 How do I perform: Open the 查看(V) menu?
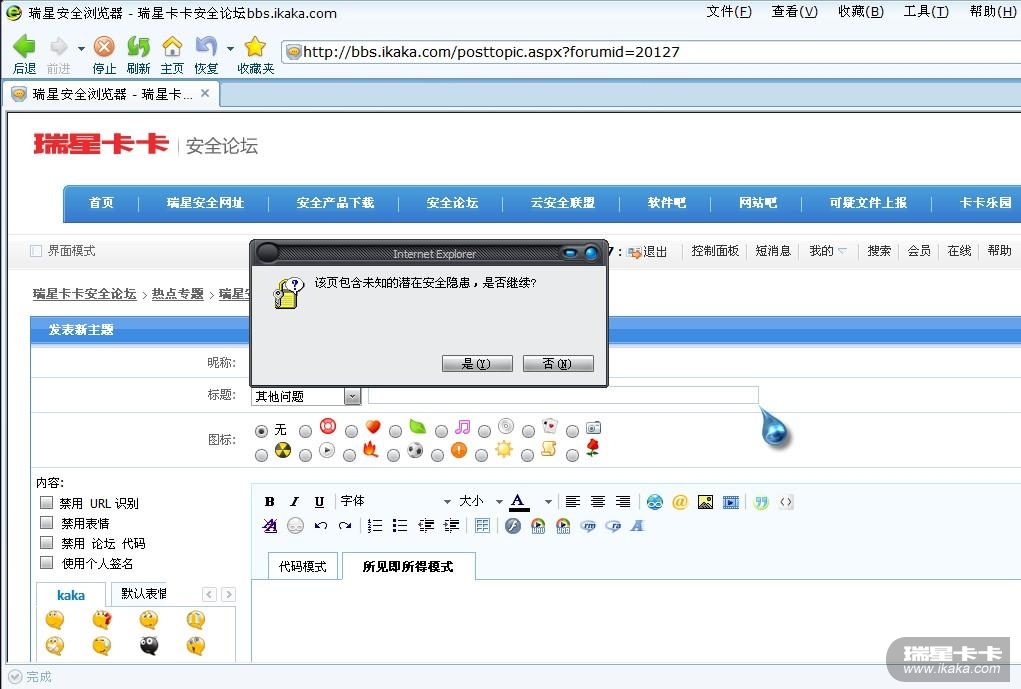tap(794, 12)
